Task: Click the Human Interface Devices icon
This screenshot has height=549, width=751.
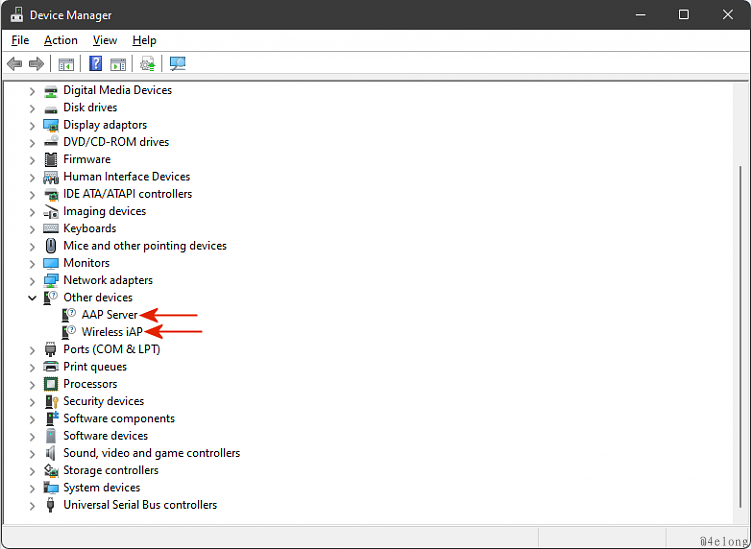Action: (x=51, y=177)
